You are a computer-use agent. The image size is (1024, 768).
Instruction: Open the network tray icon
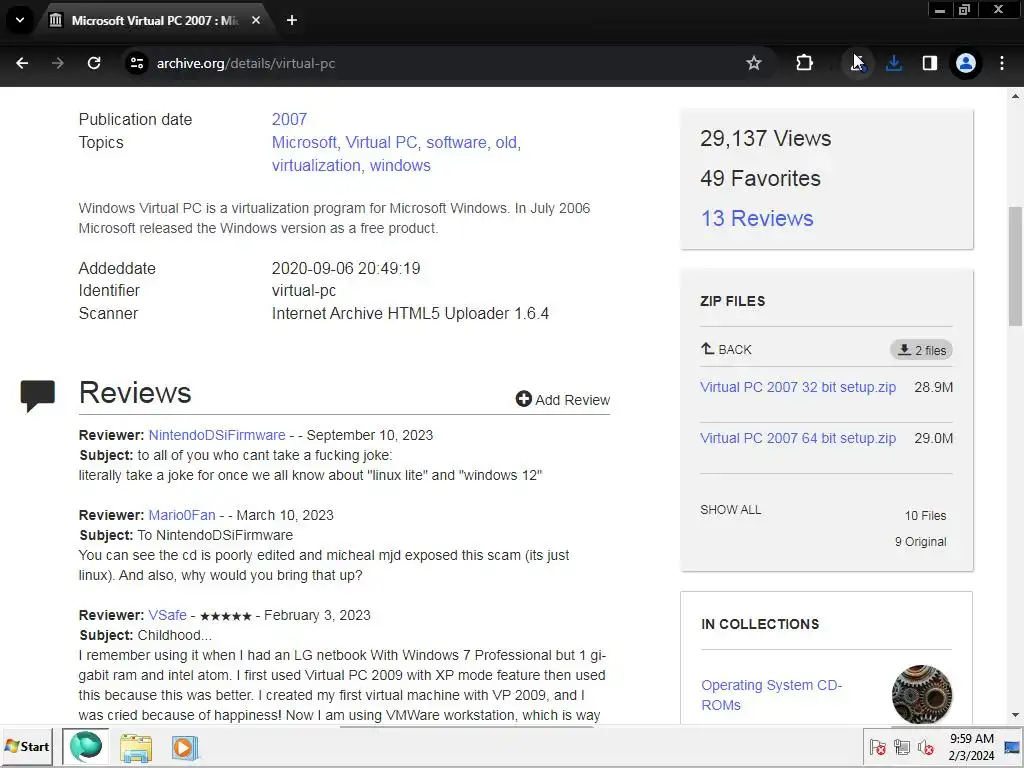click(x=902, y=747)
